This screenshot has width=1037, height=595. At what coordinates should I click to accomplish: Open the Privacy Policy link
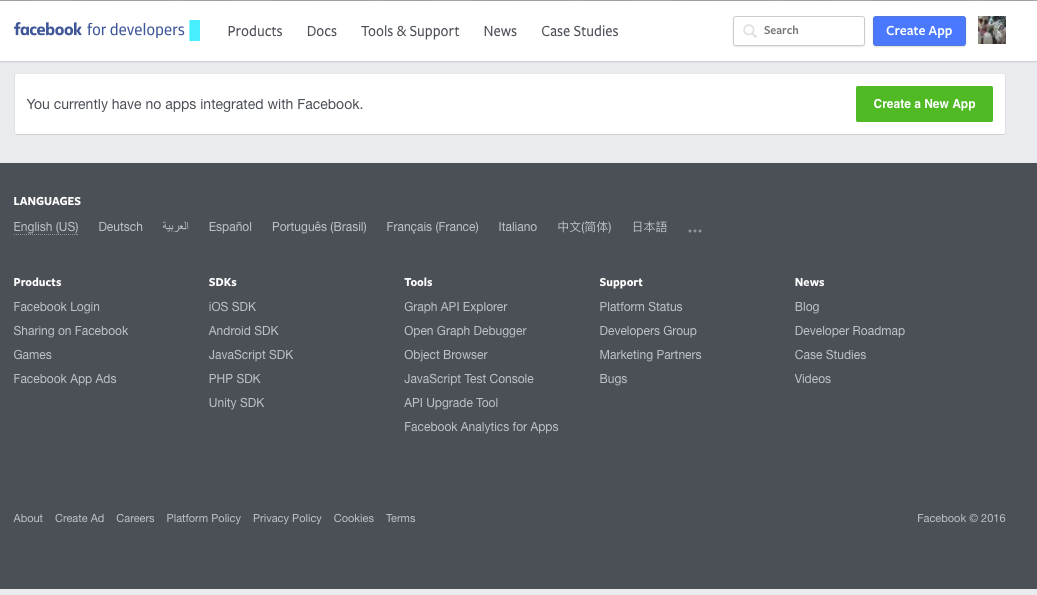tap(287, 518)
